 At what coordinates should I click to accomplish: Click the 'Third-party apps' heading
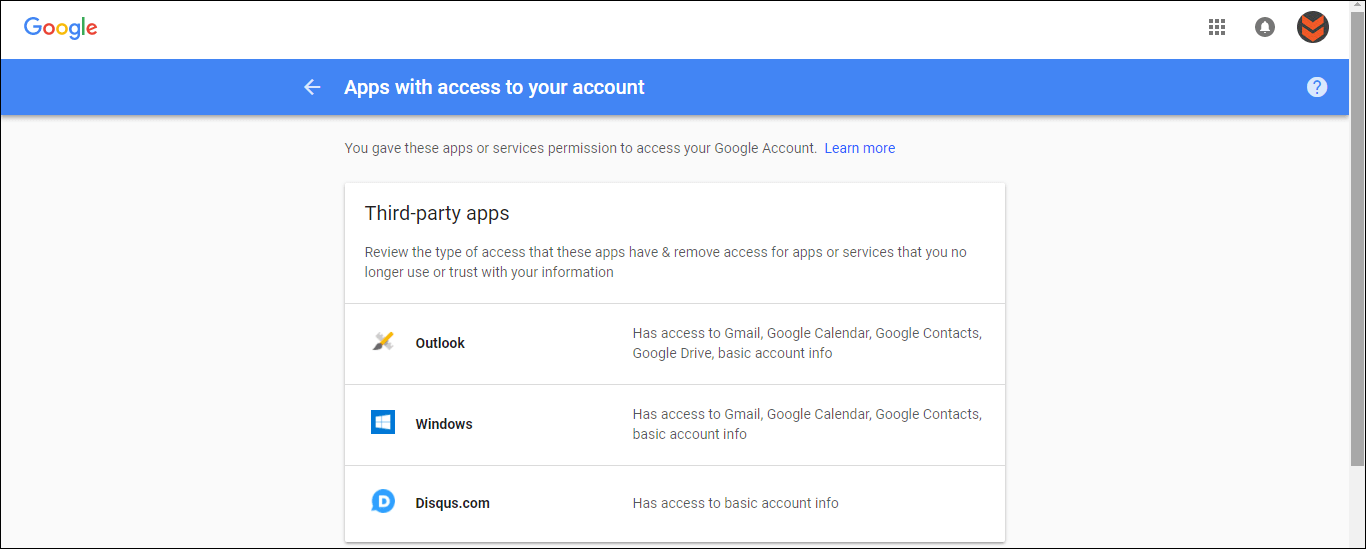click(437, 213)
